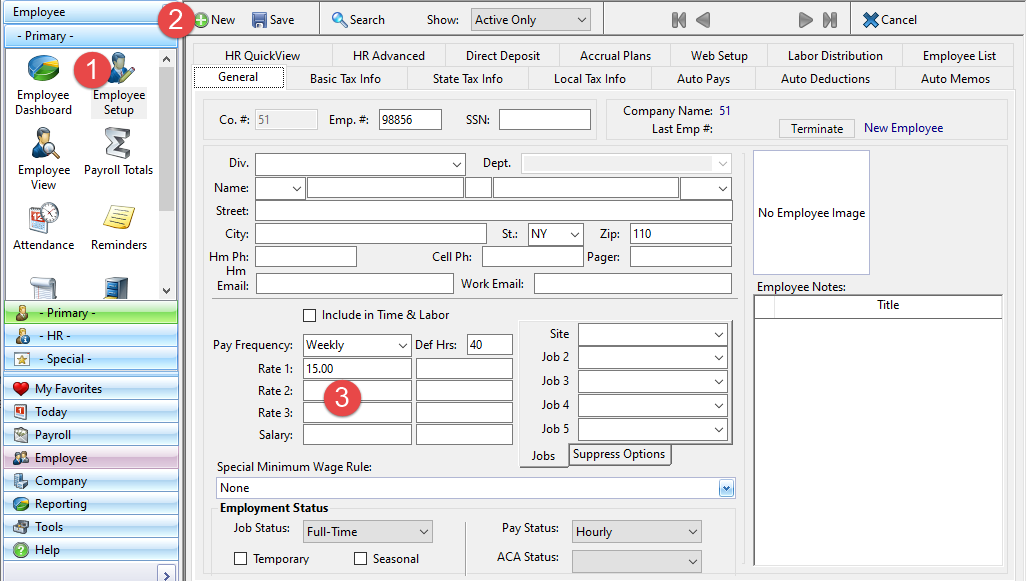This screenshot has height=581, width=1027.
Task: Go to the previous record arrow
Action: tap(703, 20)
